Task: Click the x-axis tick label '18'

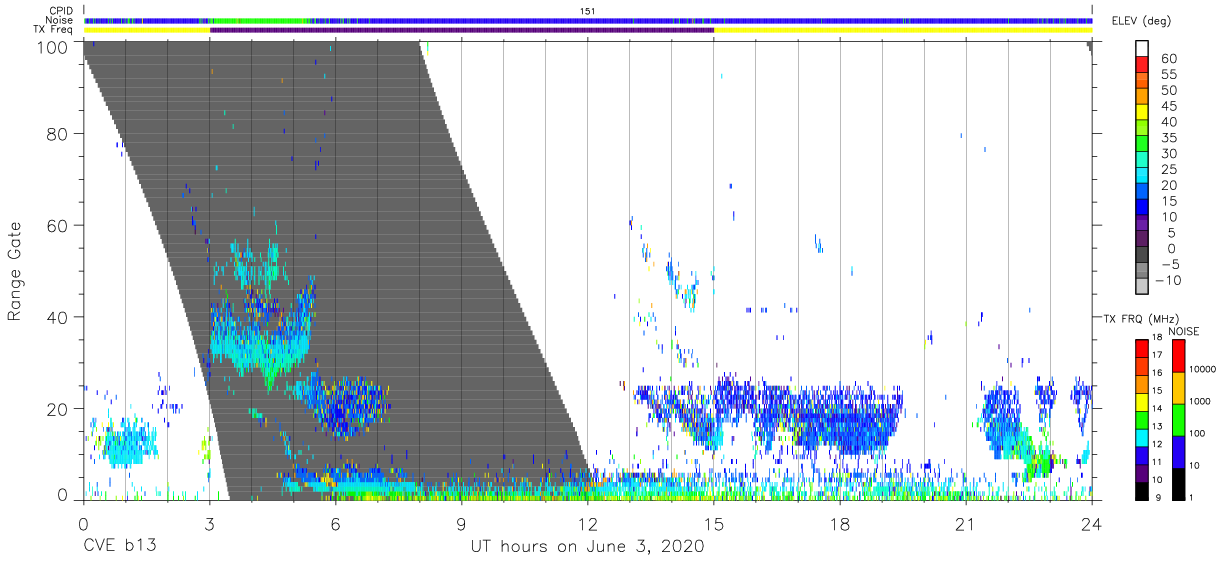Action: 839,523
